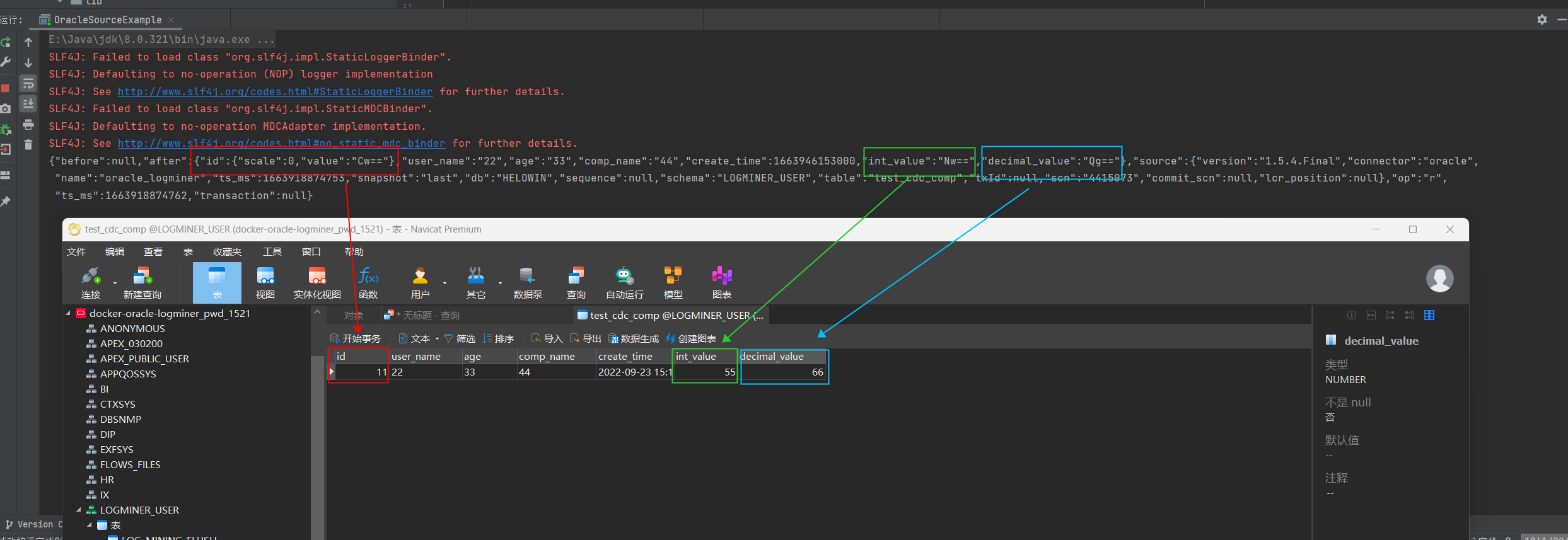This screenshot has height=540, width=1568.
Task: Collapse the LOGMINER_USER schema node
Action: coord(79,510)
